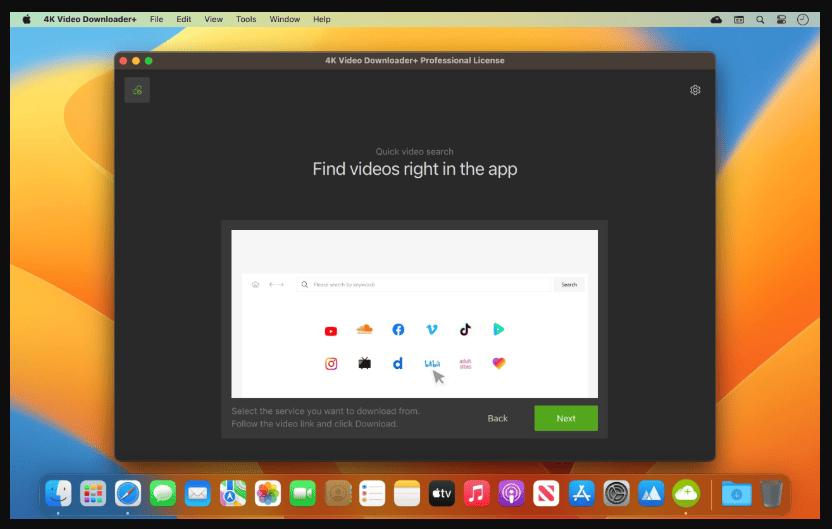Select the Facebook service icon
Screen dimensions: 832x529
tap(398, 329)
